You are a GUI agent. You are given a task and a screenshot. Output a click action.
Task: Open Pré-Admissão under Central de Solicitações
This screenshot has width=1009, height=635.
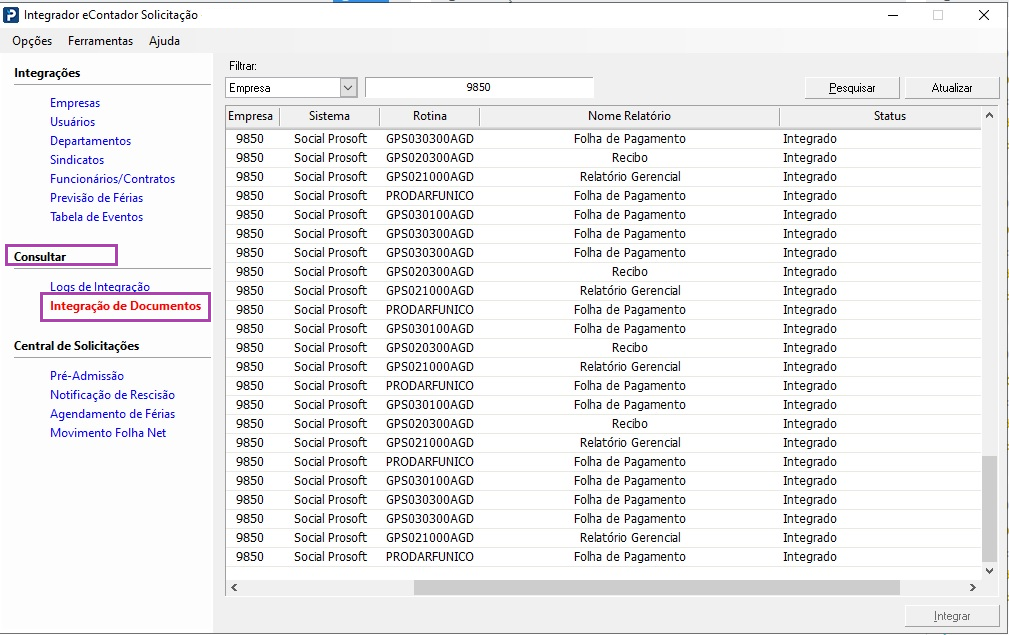pos(87,376)
